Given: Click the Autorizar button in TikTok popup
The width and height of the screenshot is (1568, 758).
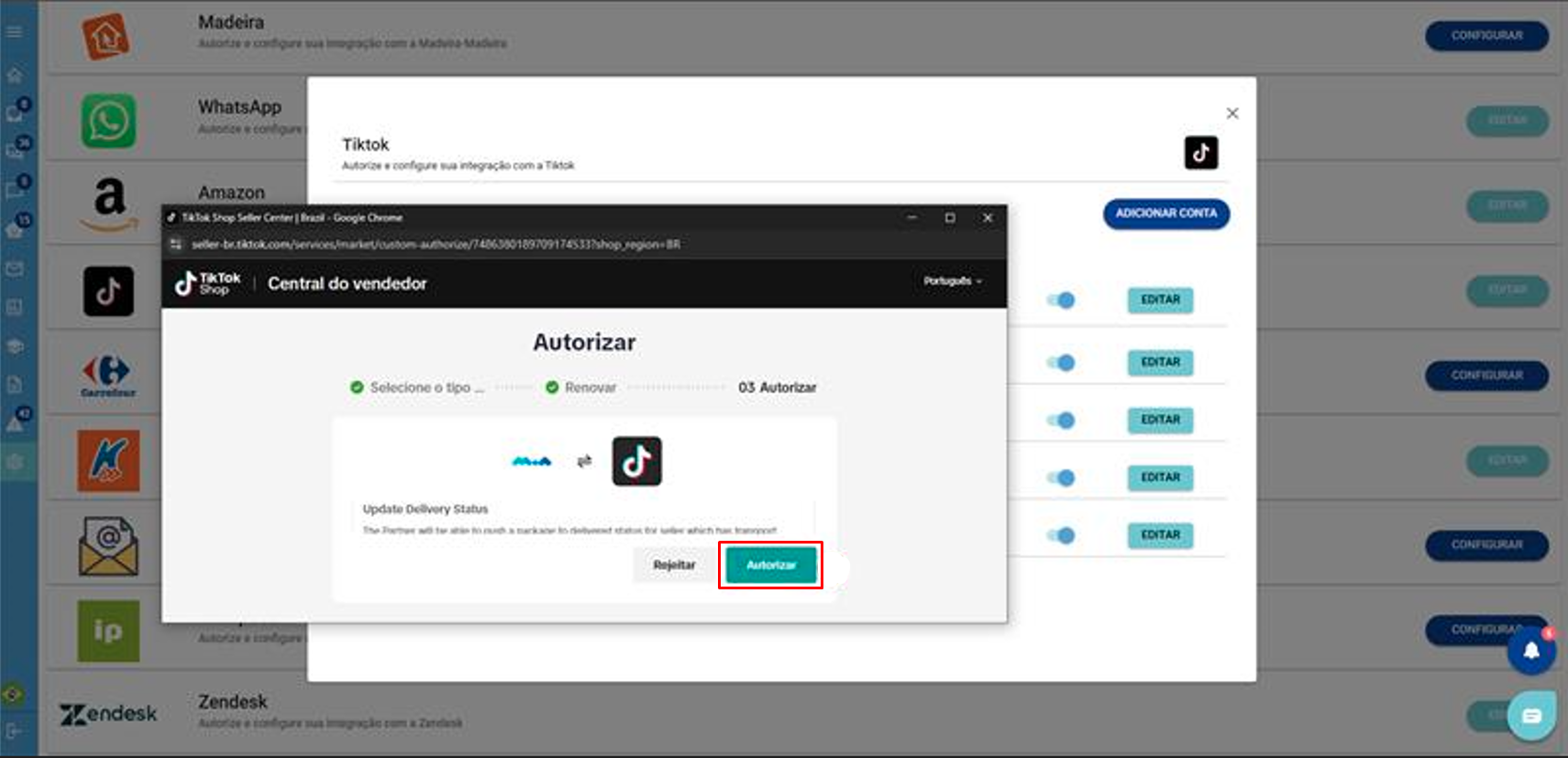Looking at the screenshot, I should click(770, 565).
